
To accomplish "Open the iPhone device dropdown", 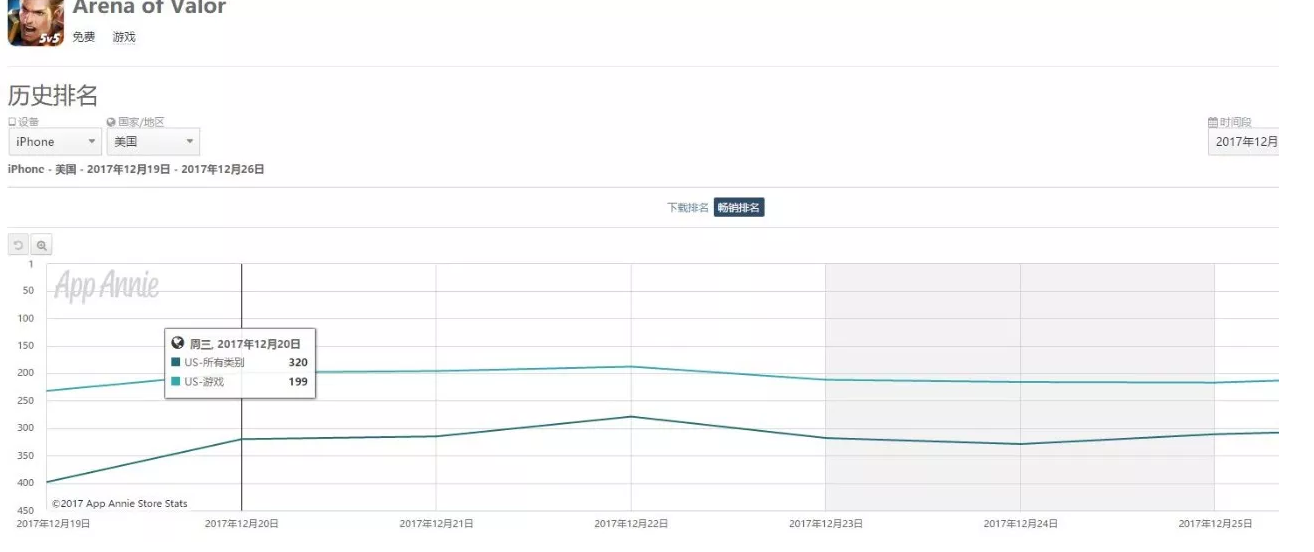I will point(55,142).
